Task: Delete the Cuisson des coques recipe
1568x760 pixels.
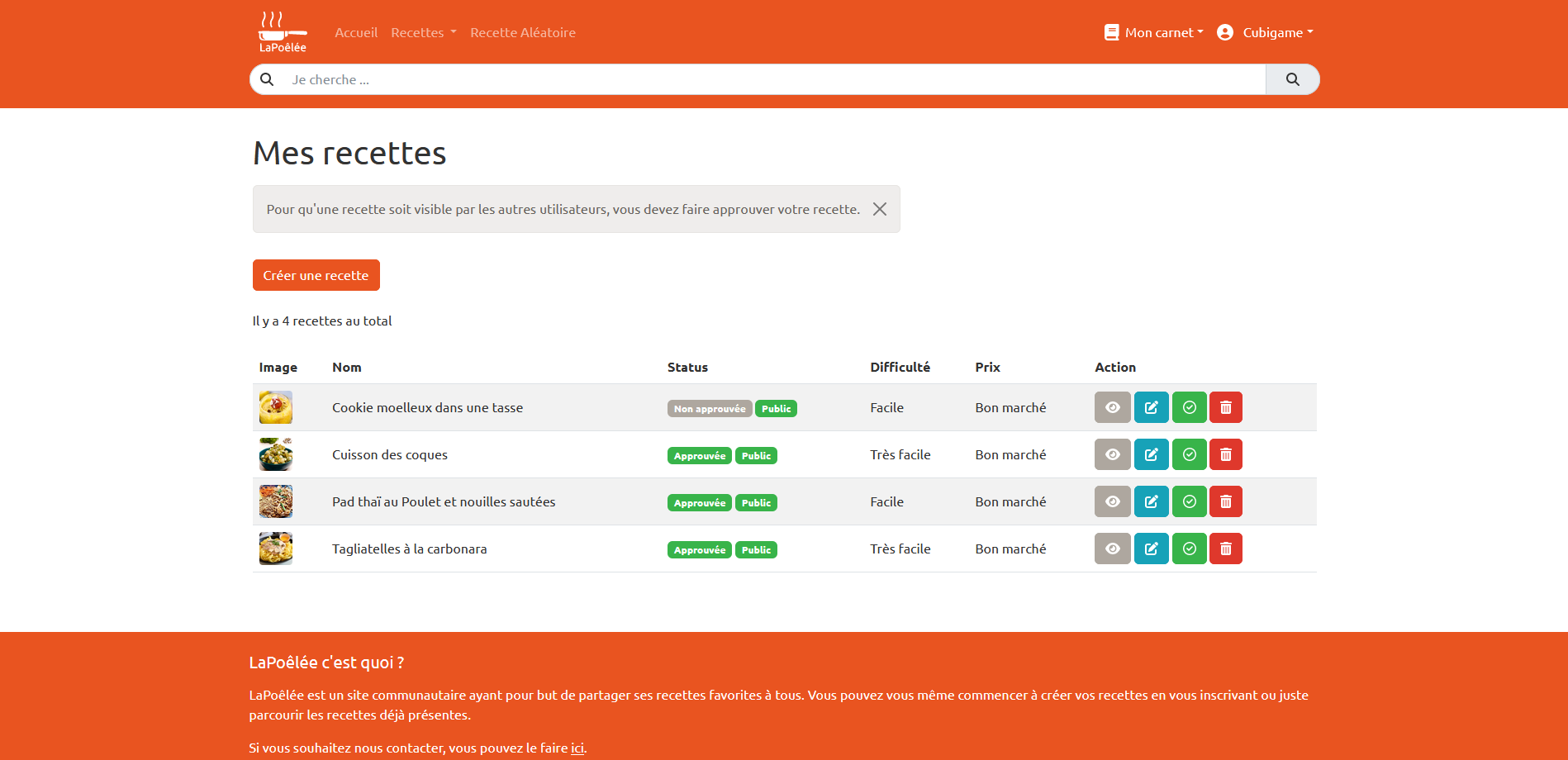Action: point(1225,454)
